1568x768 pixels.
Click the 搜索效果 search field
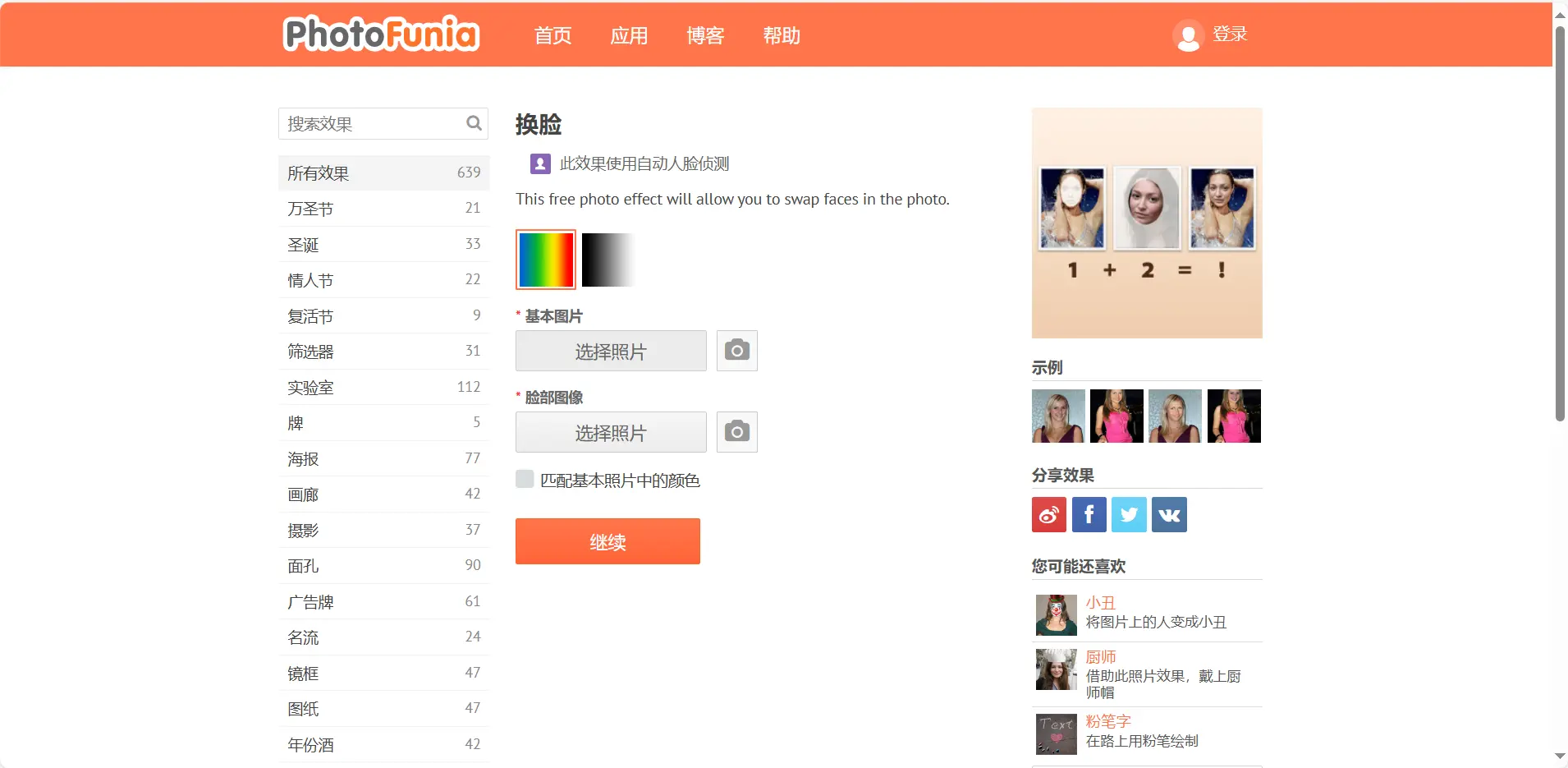tap(374, 124)
